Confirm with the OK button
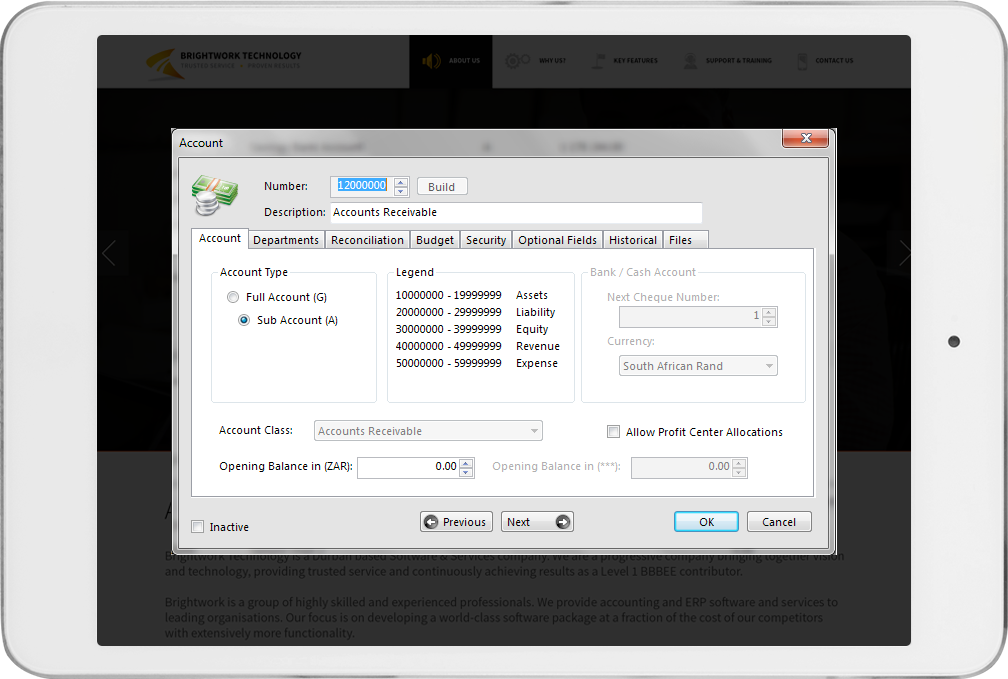This screenshot has height=679, width=1008. (706, 522)
